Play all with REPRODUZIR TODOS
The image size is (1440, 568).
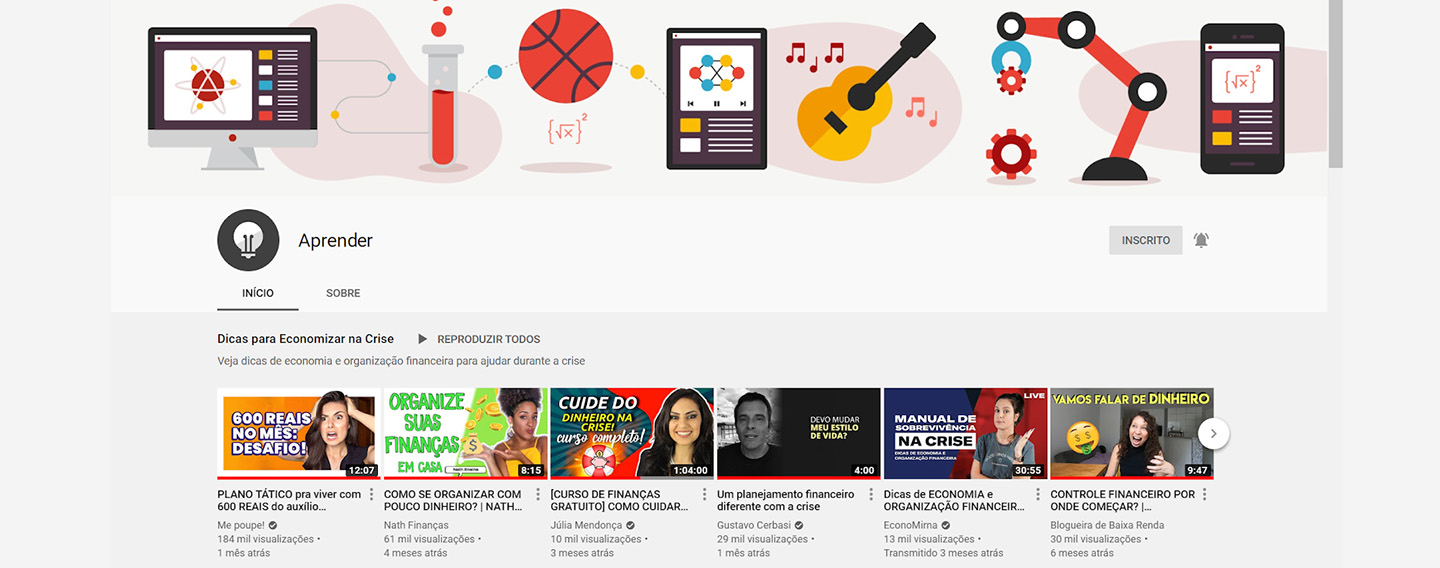479,339
